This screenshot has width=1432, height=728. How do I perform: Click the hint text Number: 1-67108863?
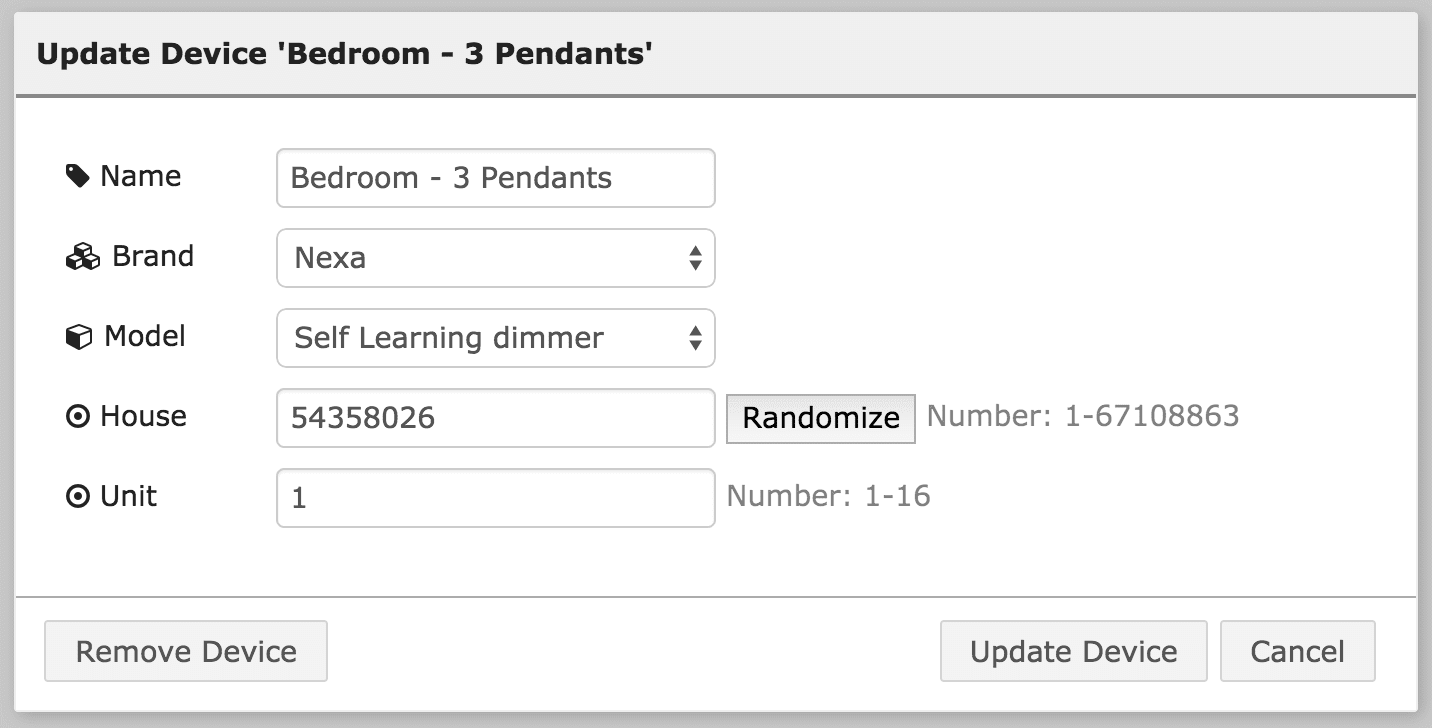1083,416
